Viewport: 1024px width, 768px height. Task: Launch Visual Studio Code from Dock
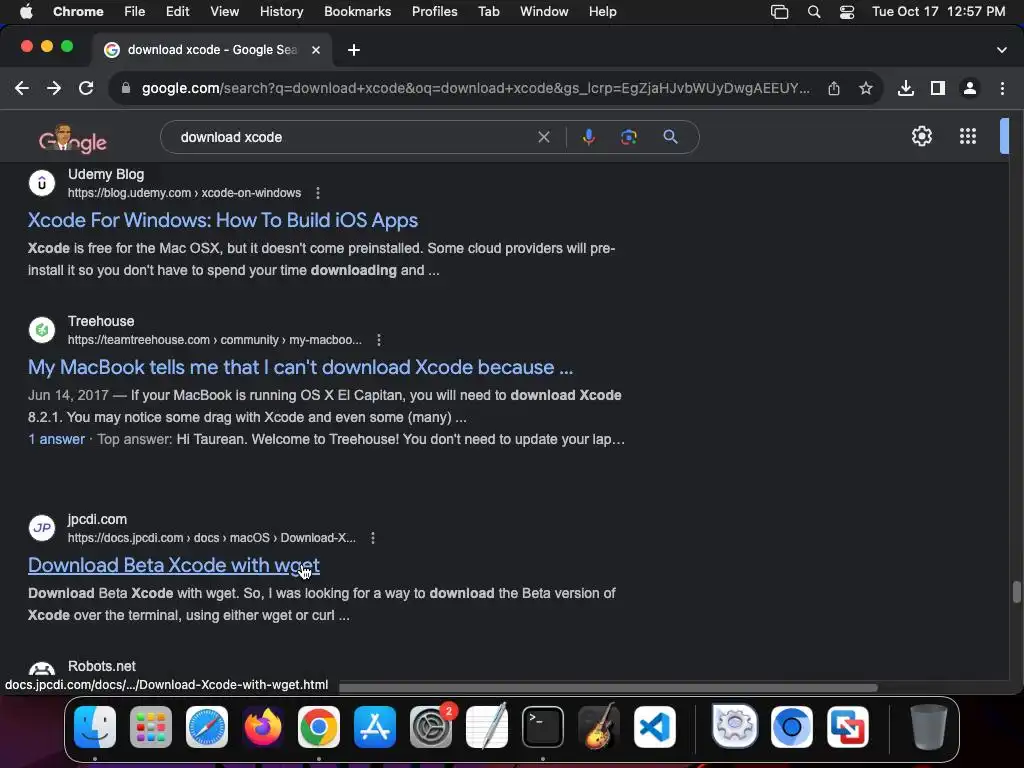654,727
